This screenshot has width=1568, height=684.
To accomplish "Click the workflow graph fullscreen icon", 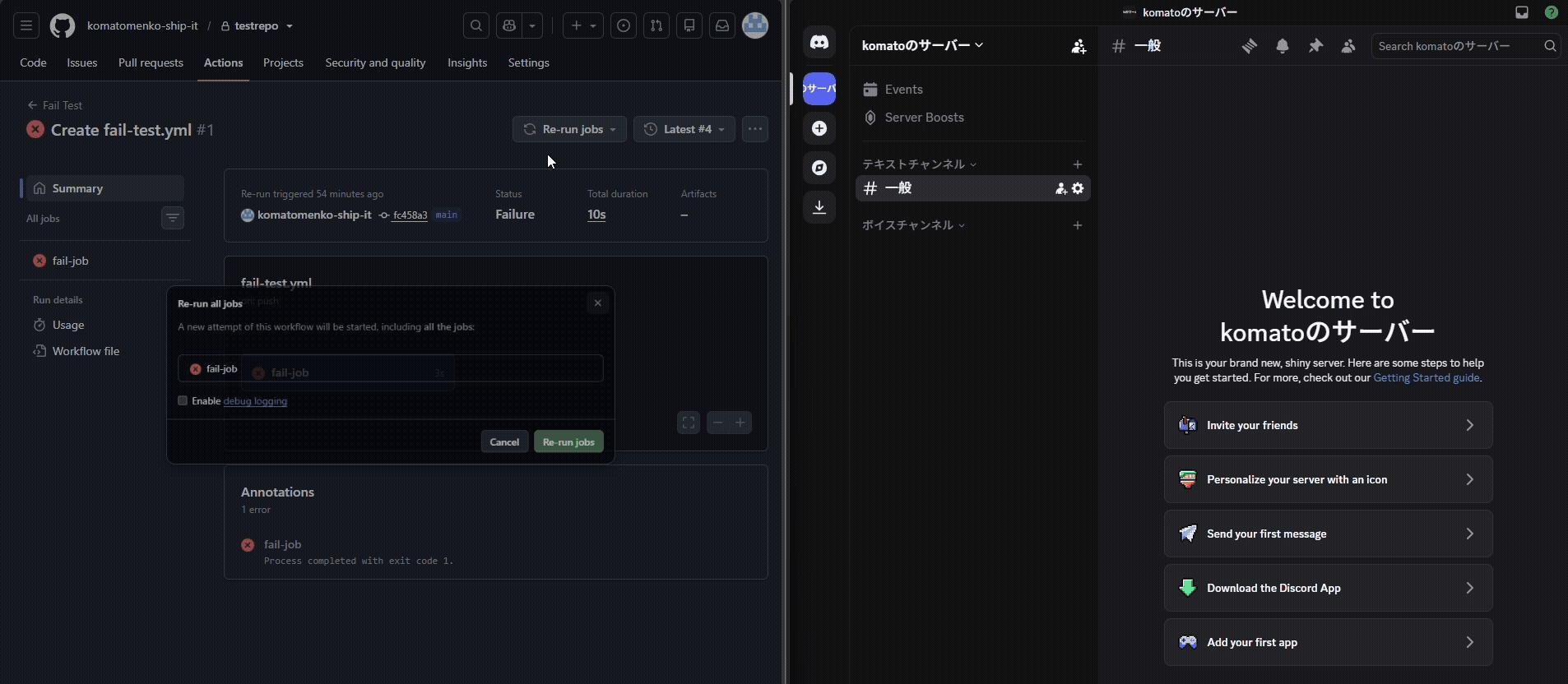I will (689, 423).
